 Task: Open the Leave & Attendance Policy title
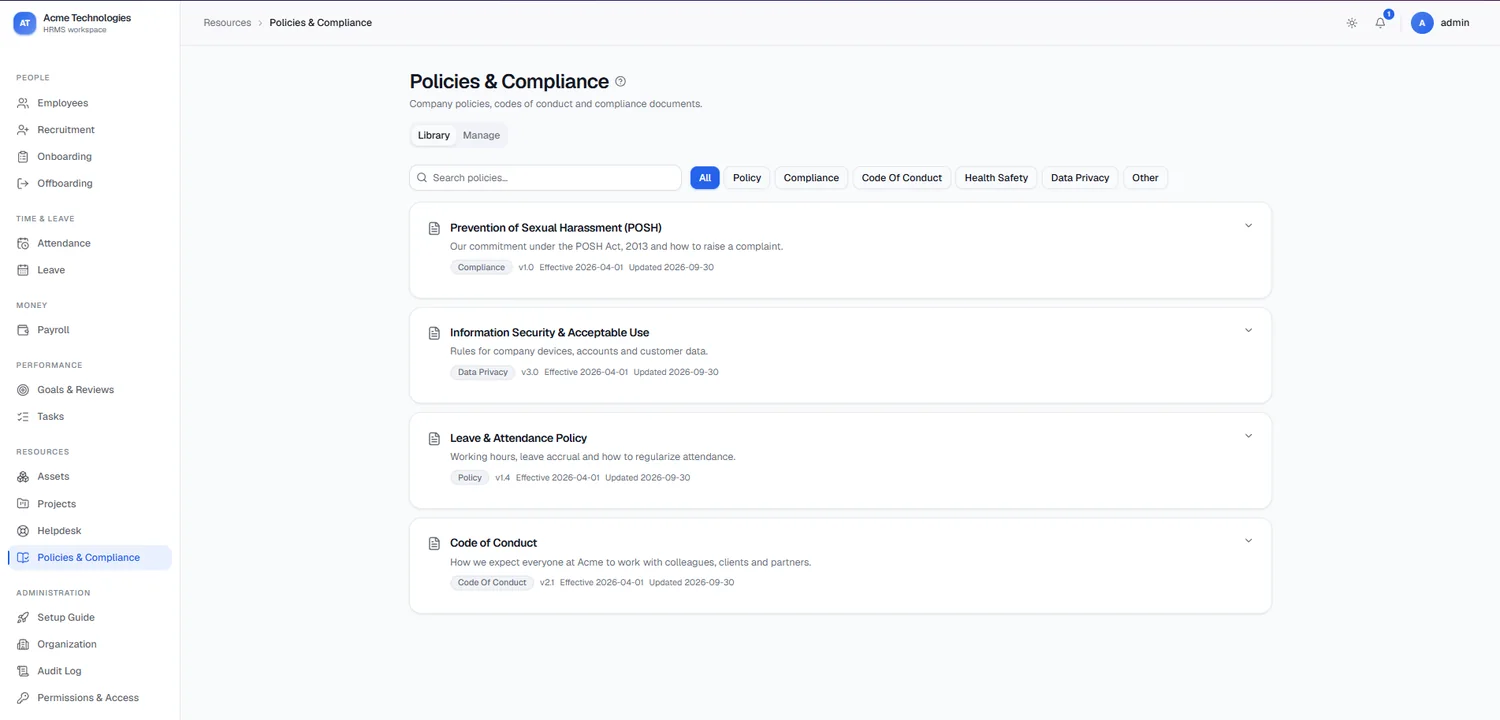pos(518,438)
